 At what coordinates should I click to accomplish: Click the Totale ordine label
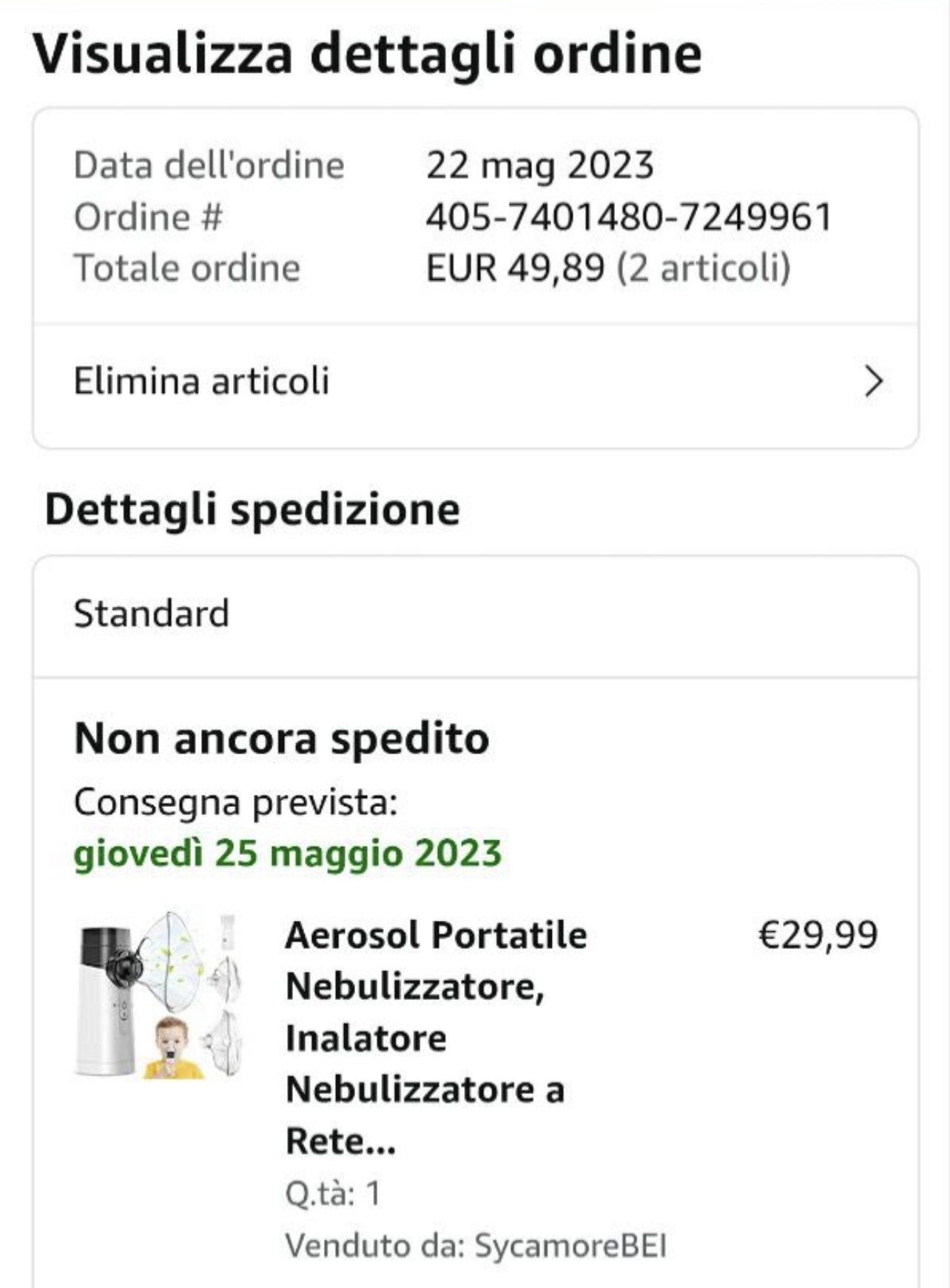186,268
